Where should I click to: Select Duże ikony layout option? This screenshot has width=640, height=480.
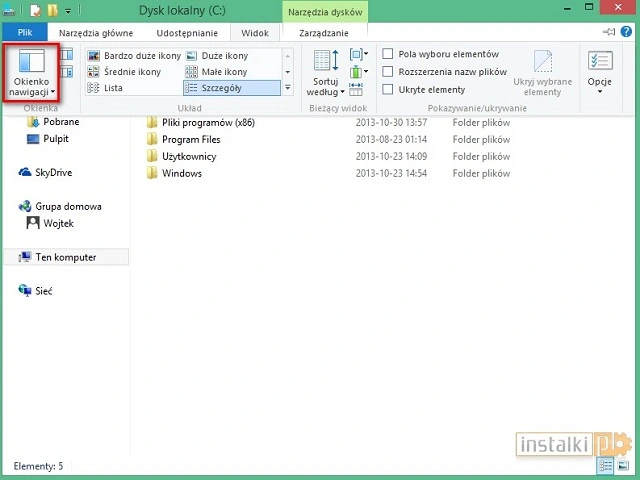pos(224,56)
